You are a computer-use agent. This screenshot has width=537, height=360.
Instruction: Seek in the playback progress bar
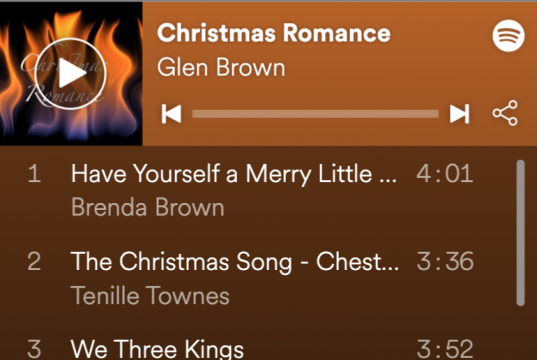[315, 114]
